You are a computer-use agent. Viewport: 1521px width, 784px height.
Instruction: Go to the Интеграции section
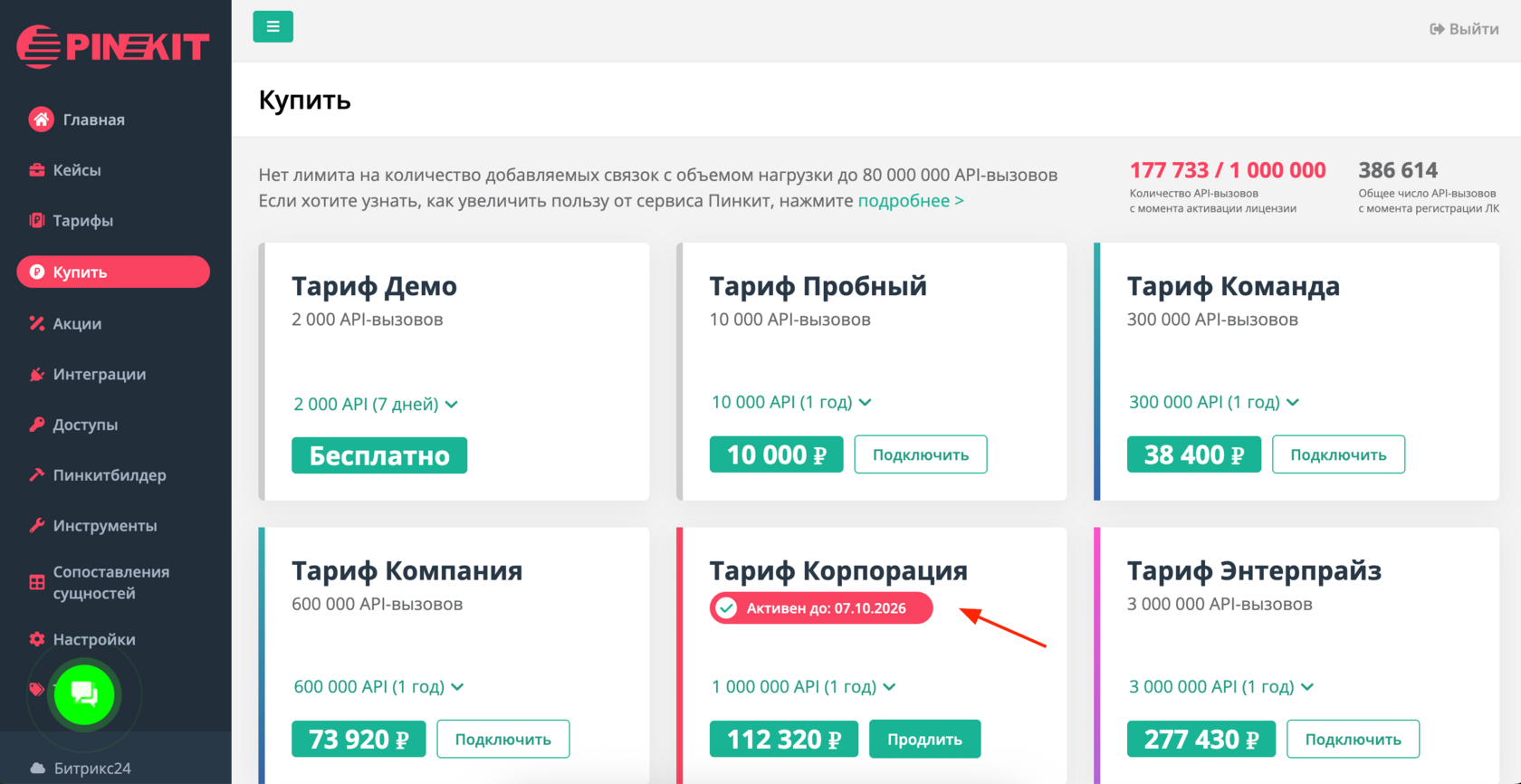(99, 374)
